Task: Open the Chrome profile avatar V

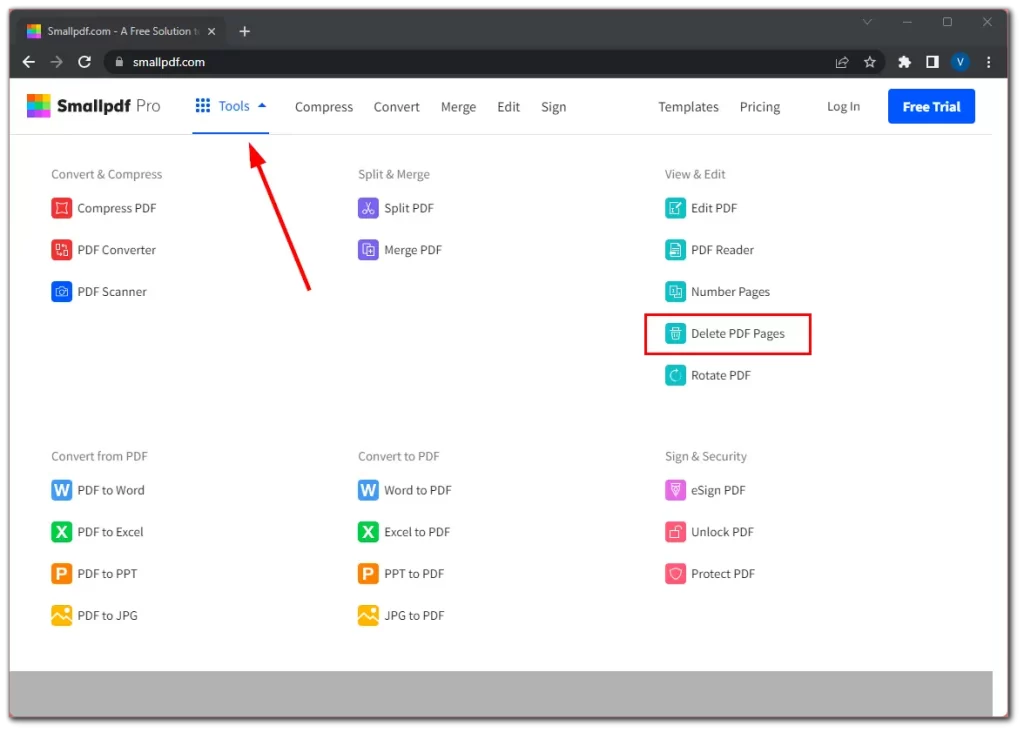Action: pyautogui.click(x=960, y=62)
